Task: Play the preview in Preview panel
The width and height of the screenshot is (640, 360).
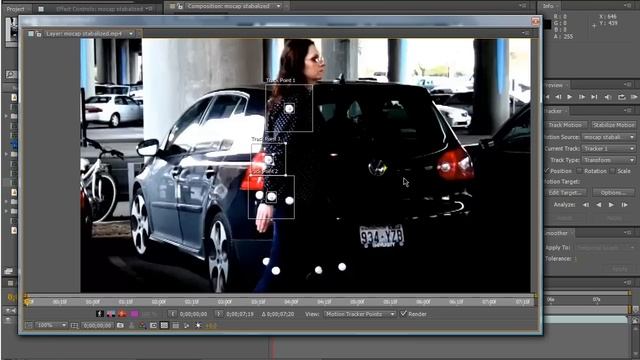Action: pos(570,97)
